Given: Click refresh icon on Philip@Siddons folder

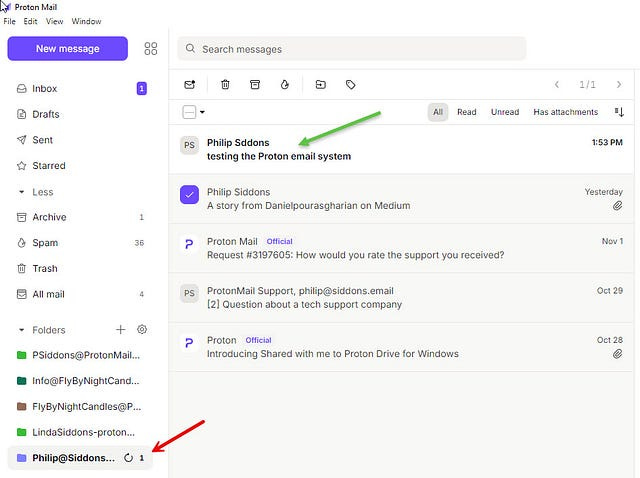Looking at the screenshot, I should (128, 458).
